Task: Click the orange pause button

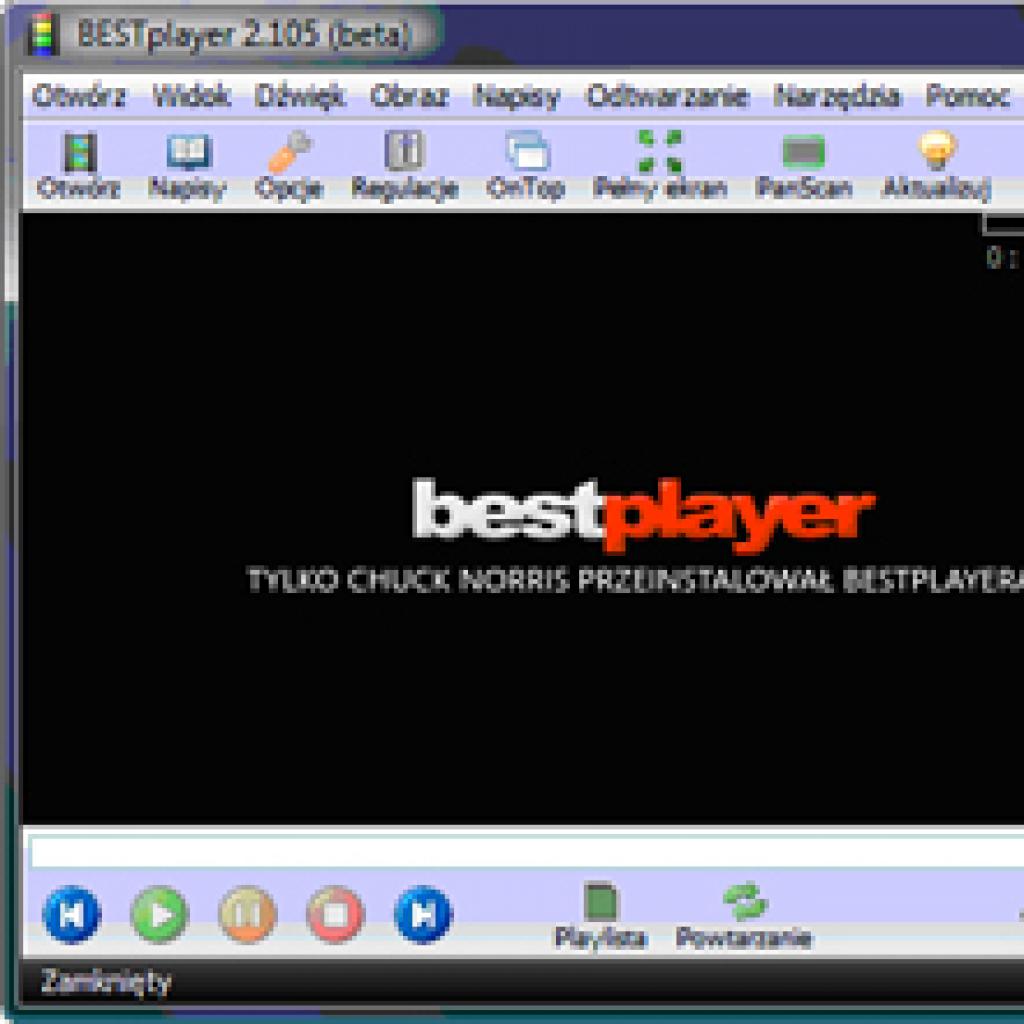Action: (248, 914)
